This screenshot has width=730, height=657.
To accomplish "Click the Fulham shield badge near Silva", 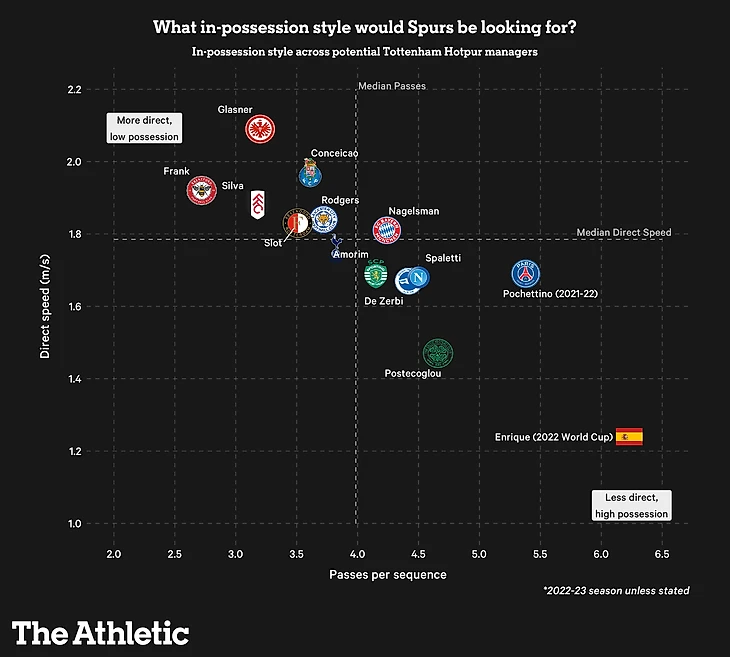I will (x=257, y=204).
